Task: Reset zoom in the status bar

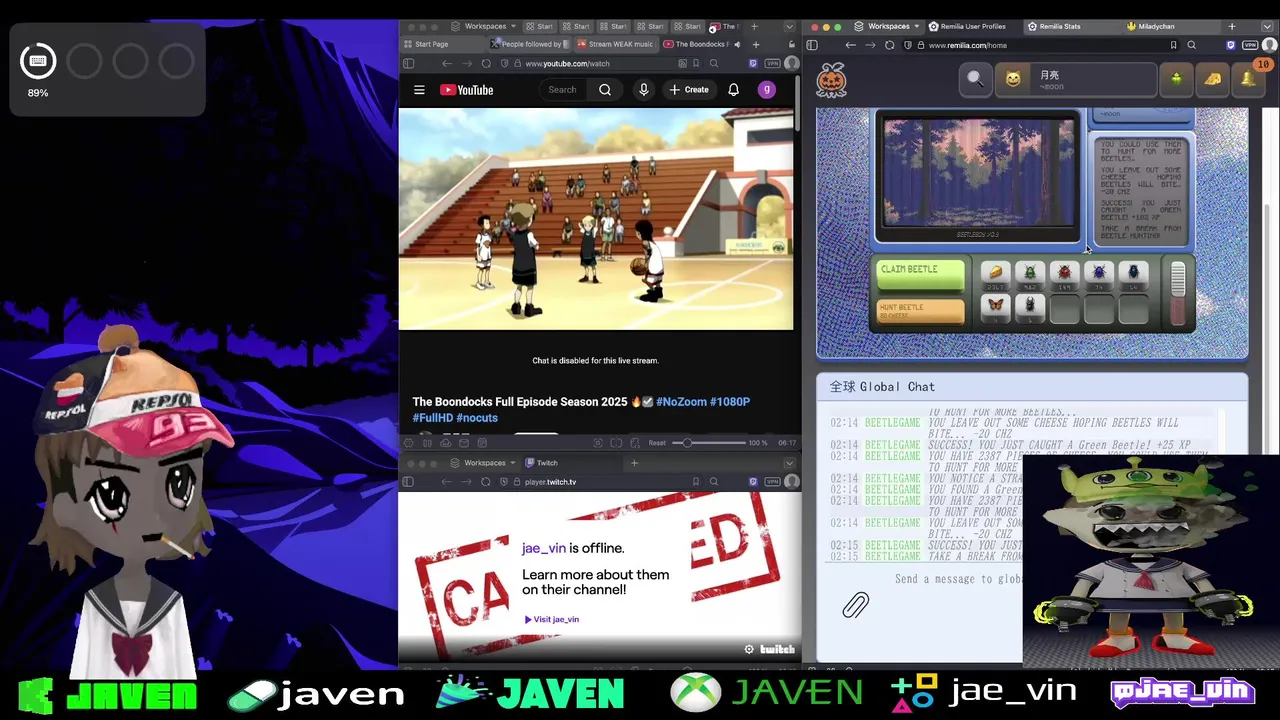Action: point(657,442)
